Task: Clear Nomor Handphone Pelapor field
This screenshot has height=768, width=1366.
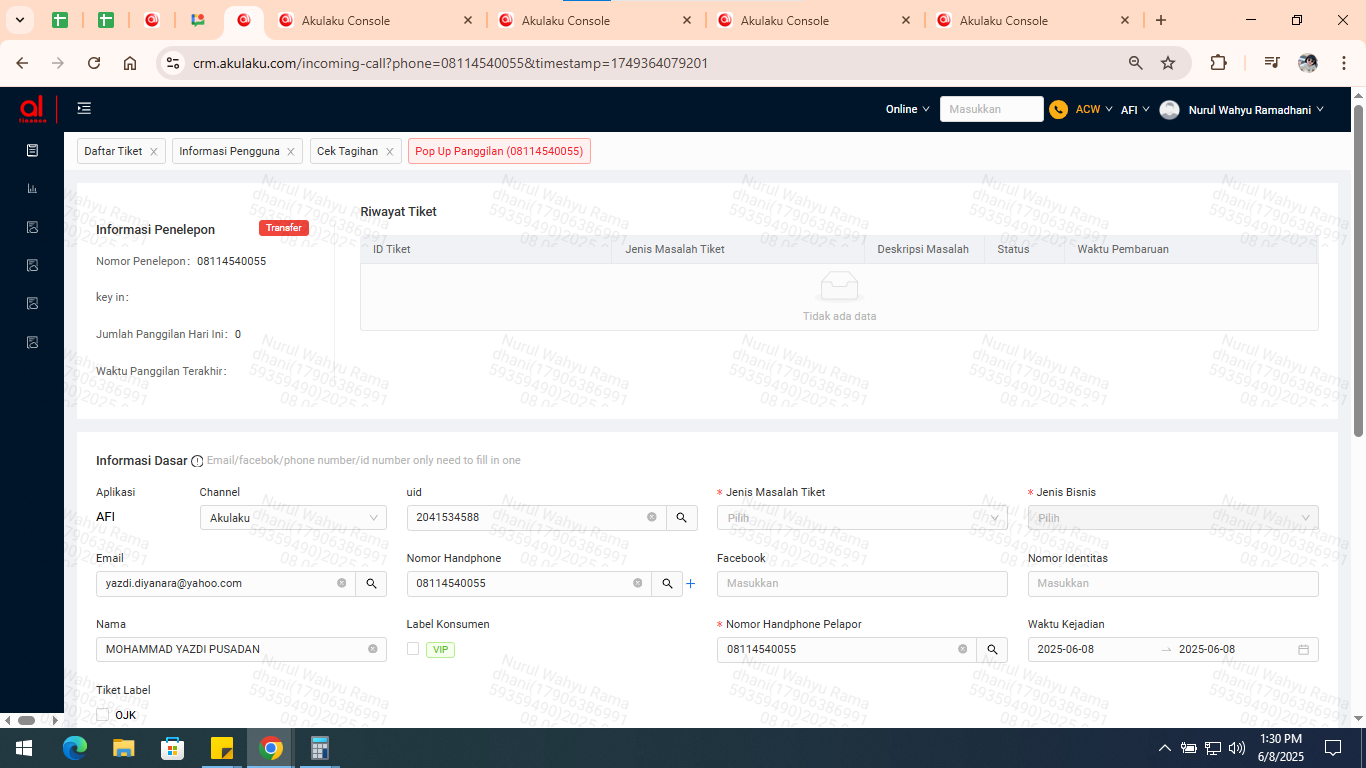Action: [x=963, y=649]
